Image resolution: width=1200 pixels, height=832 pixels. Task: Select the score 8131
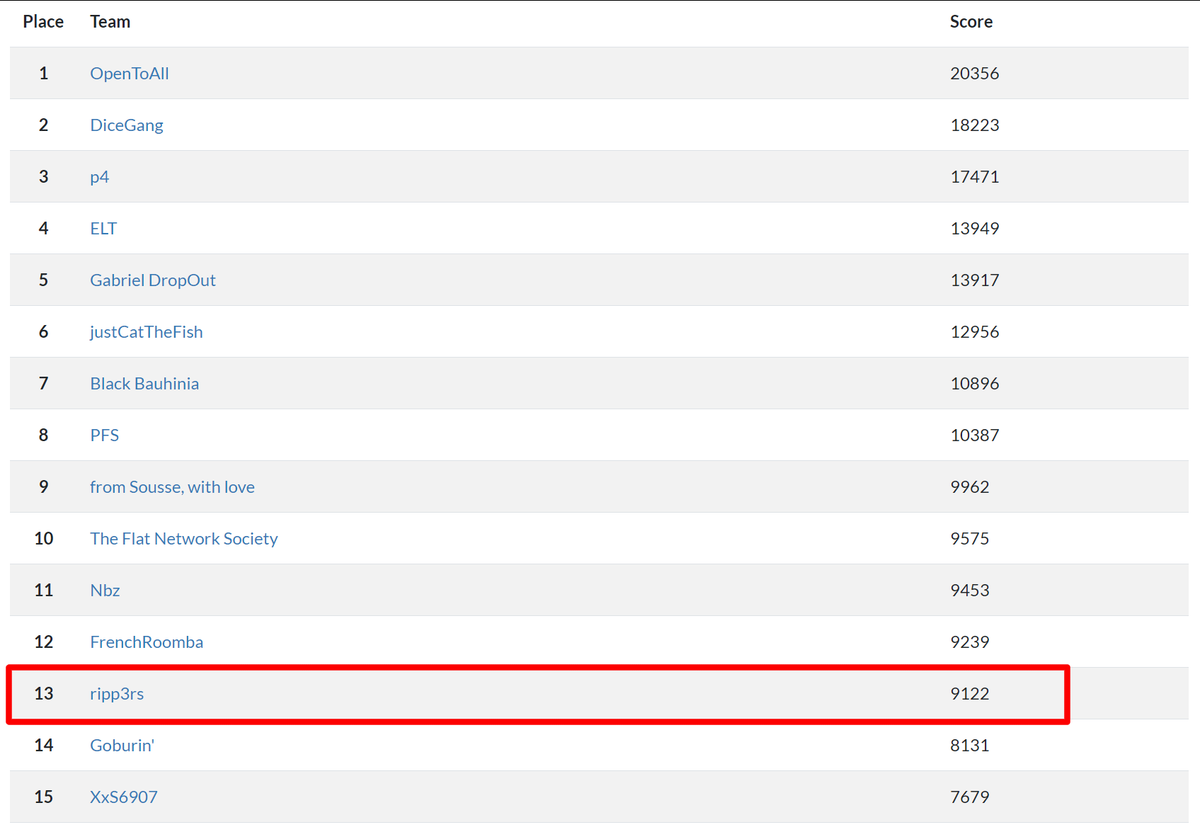(x=970, y=745)
